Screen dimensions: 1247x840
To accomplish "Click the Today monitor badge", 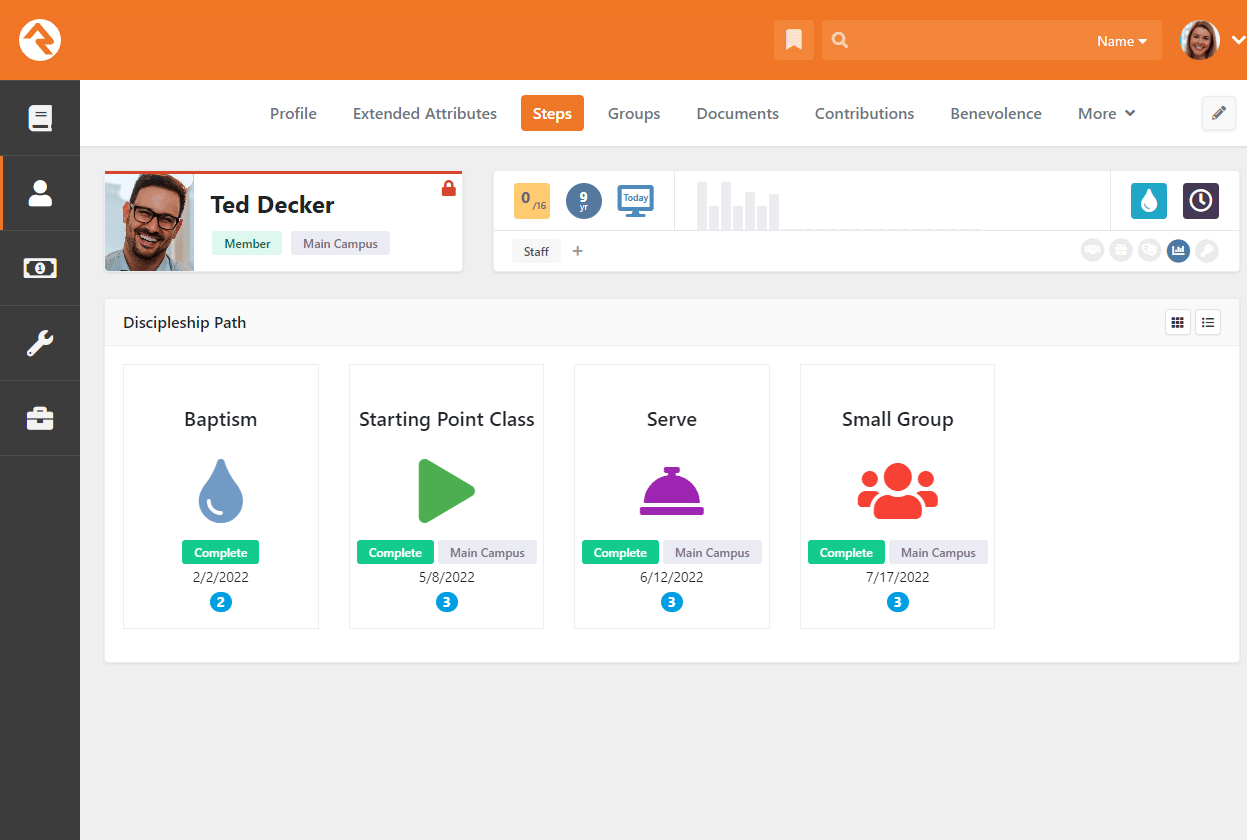I will pyautogui.click(x=636, y=200).
